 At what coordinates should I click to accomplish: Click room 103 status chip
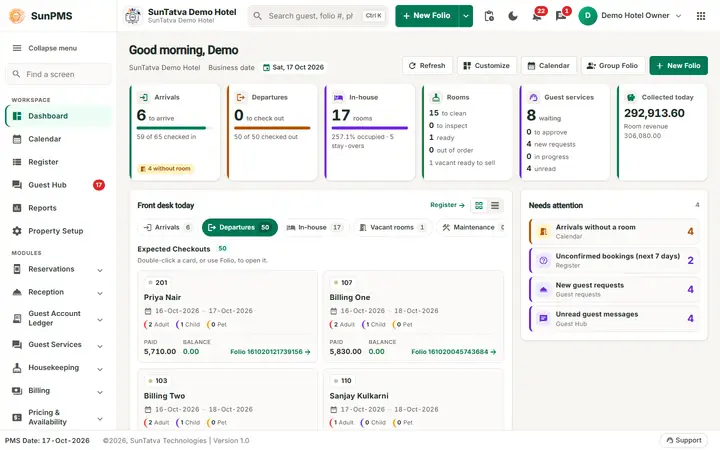pyautogui.click(x=158, y=381)
